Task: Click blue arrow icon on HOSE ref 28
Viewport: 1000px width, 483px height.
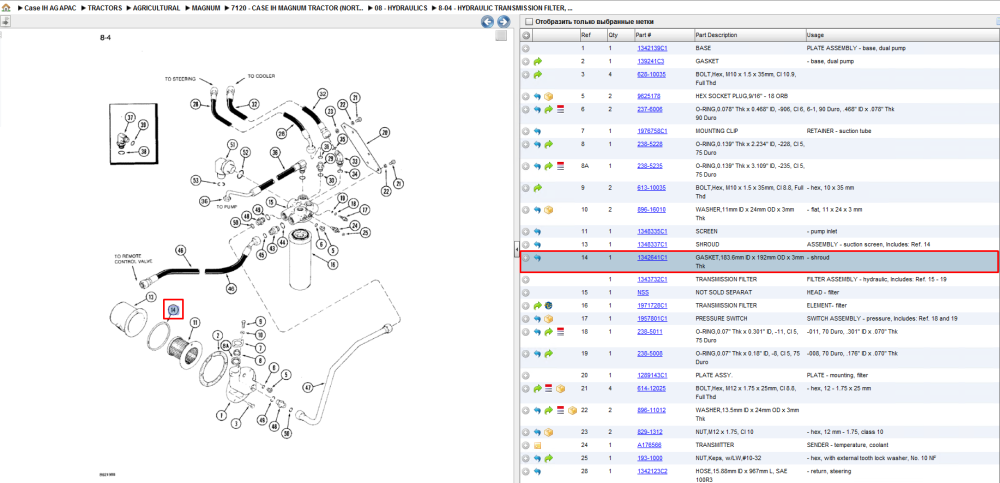Action: (x=538, y=472)
